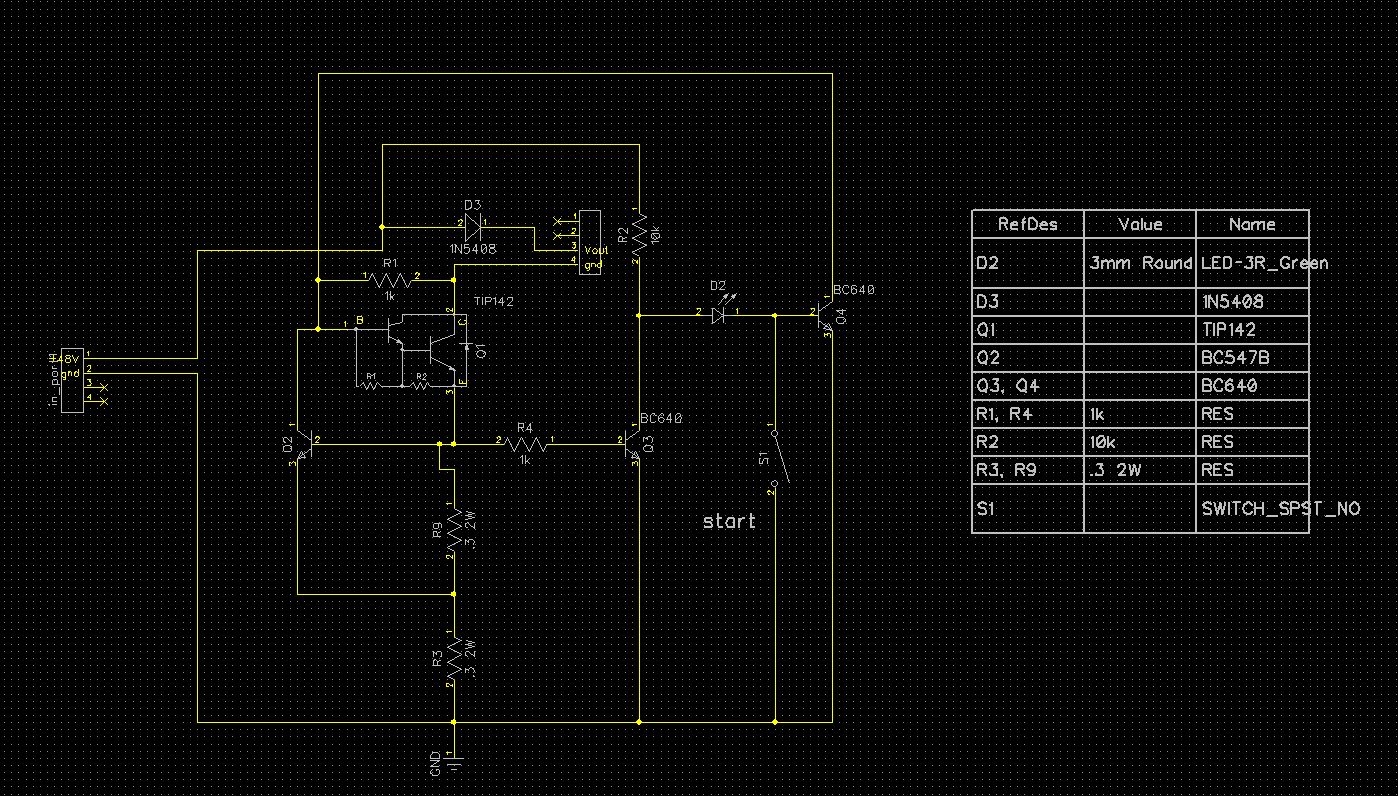
Task: Click the D2 LED symbol
Action: tap(717, 315)
